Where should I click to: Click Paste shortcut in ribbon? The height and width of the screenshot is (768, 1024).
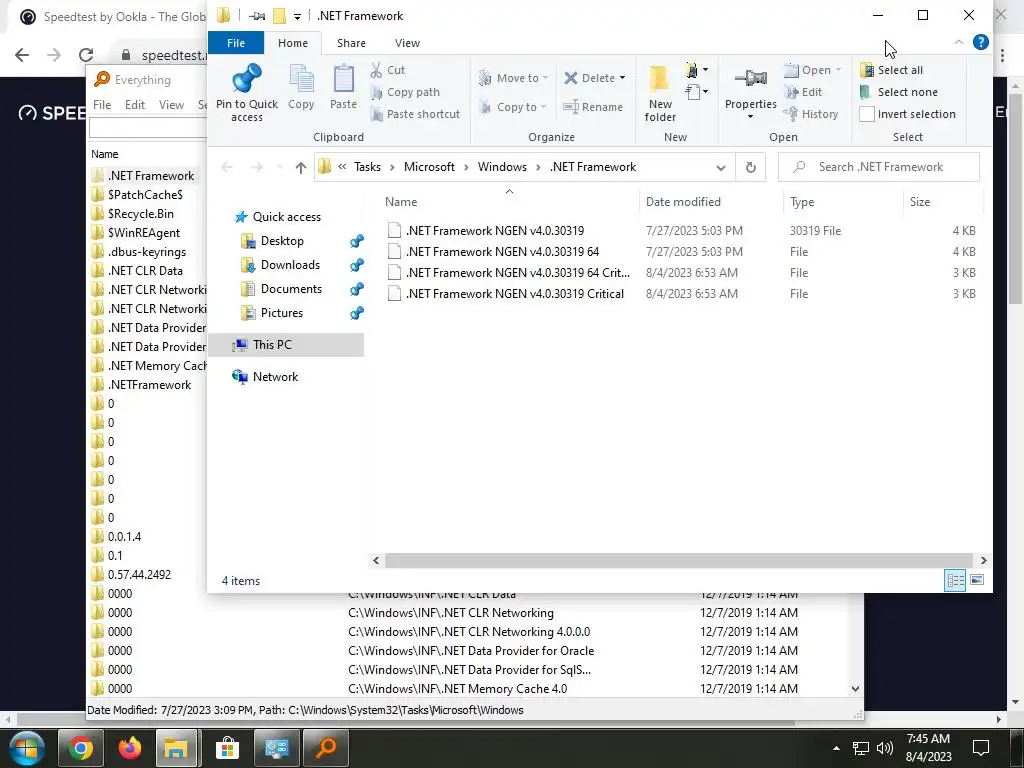point(415,114)
